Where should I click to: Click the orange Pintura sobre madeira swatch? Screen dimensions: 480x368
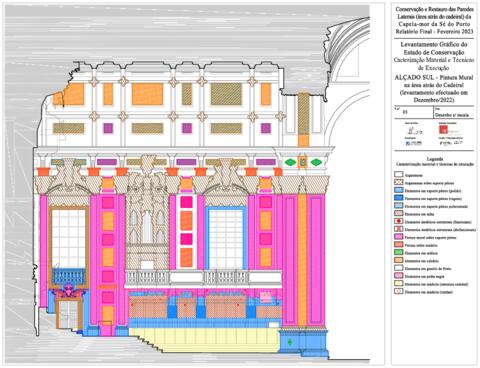399,245
